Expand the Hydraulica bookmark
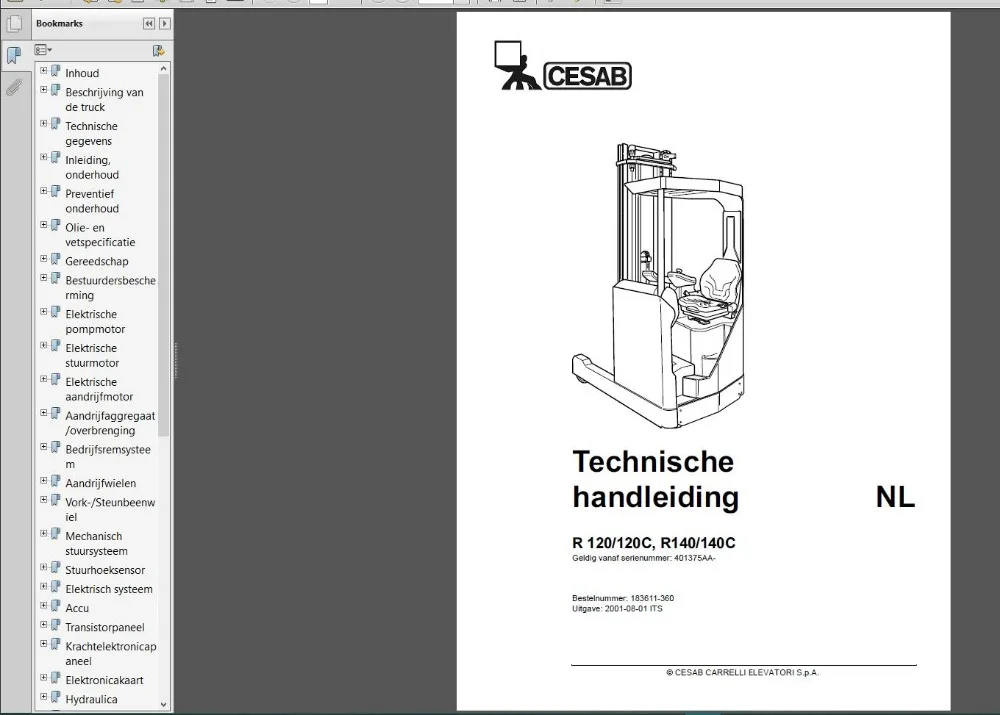This screenshot has width=1000, height=715. point(43,697)
